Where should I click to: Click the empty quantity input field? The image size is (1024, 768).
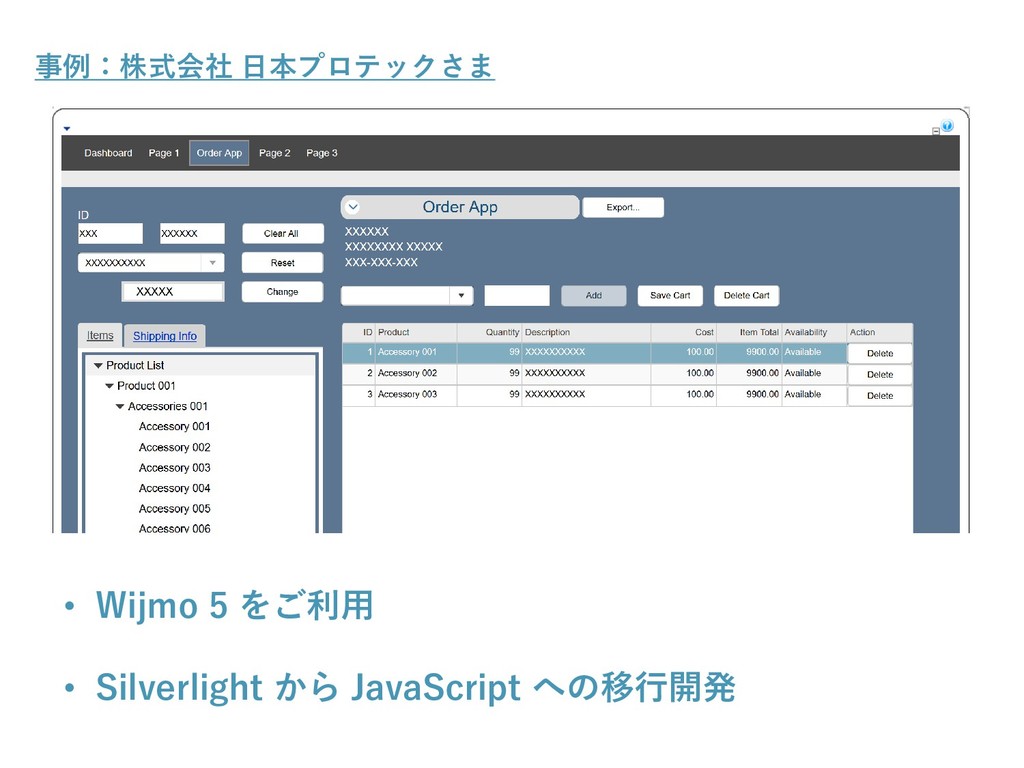click(517, 295)
